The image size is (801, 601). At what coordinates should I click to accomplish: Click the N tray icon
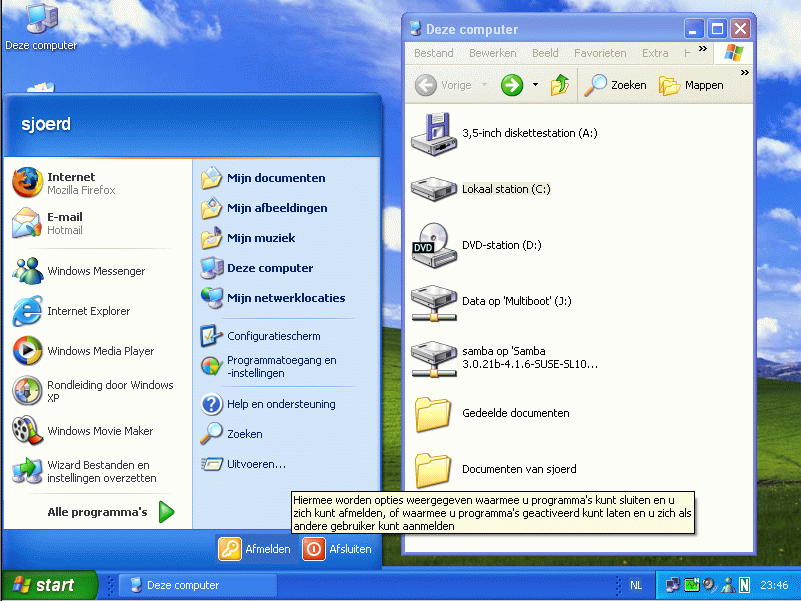[745, 585]
